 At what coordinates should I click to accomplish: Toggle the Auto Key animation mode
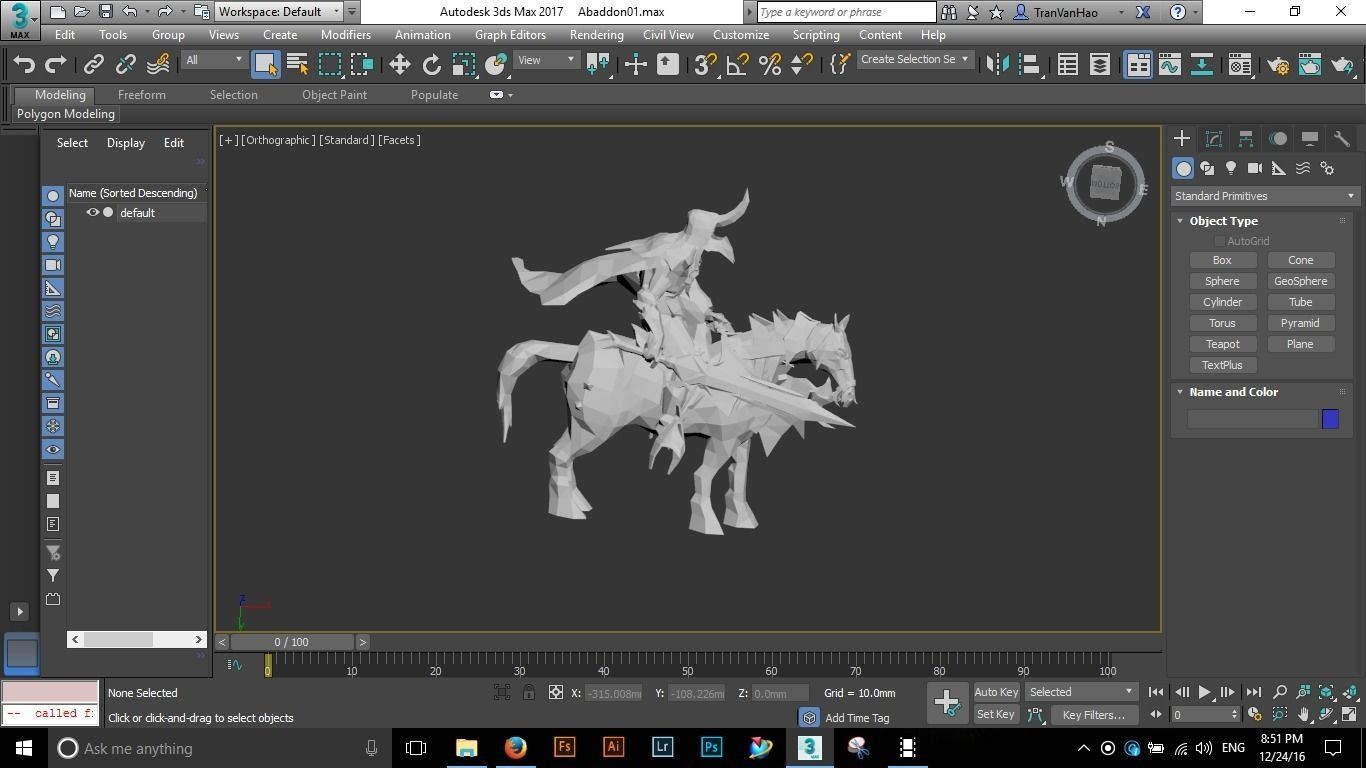click(x=995, y=692)
